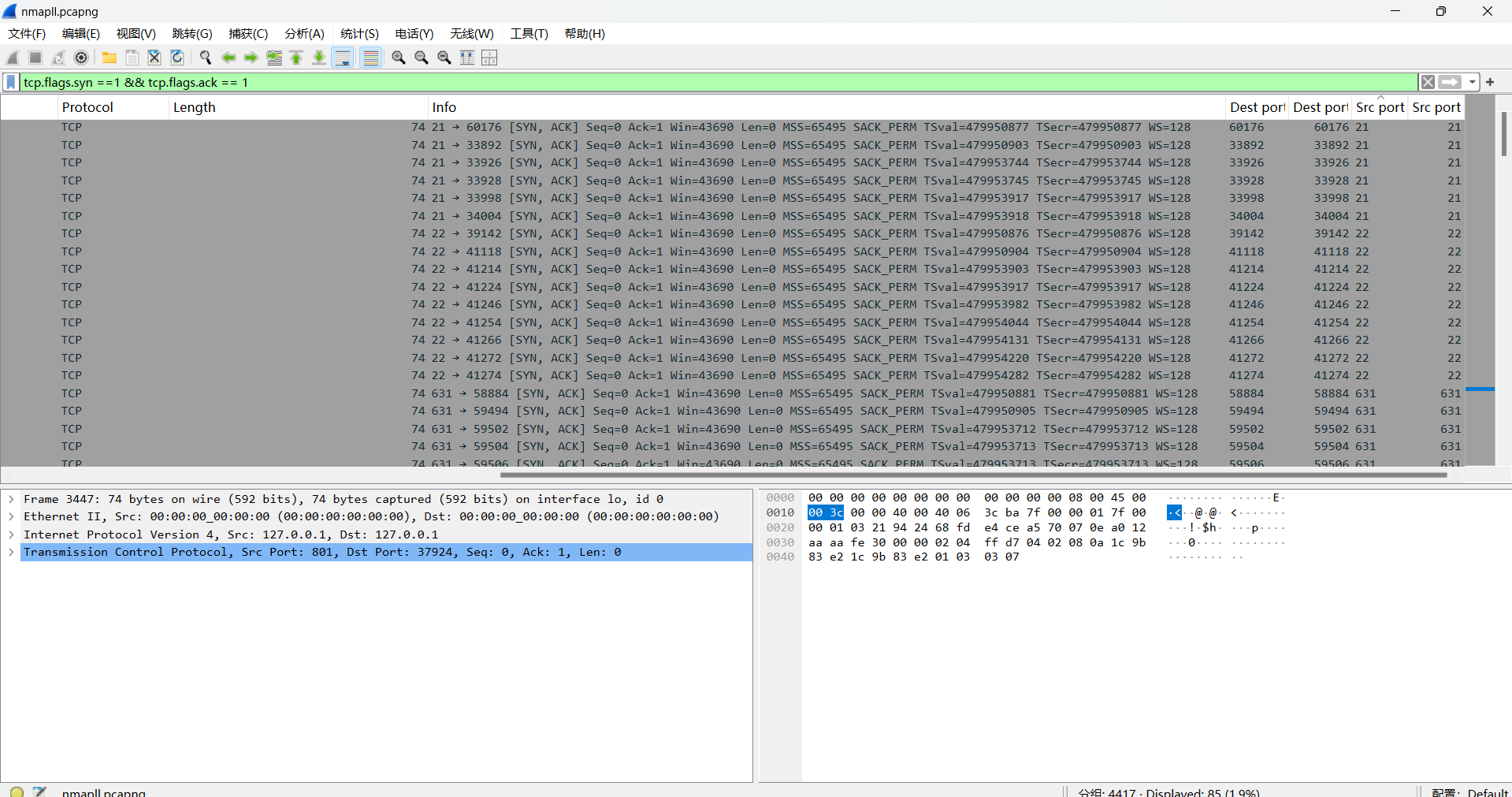The image size is (1512, 797).
Task: Select the packet row 631 → 58884
Action: [733, 393]
